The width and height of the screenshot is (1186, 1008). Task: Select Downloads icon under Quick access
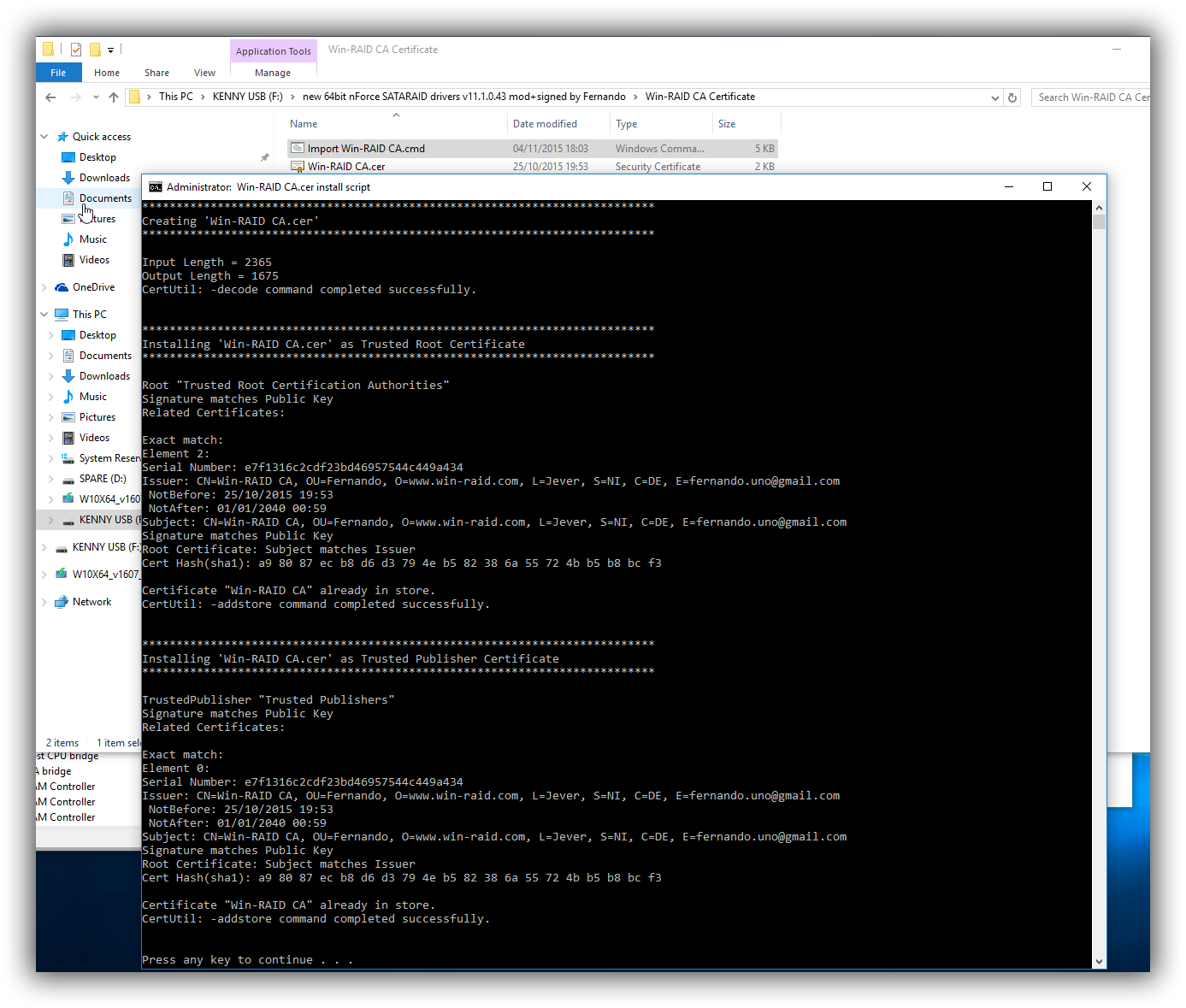coord(68,178)
